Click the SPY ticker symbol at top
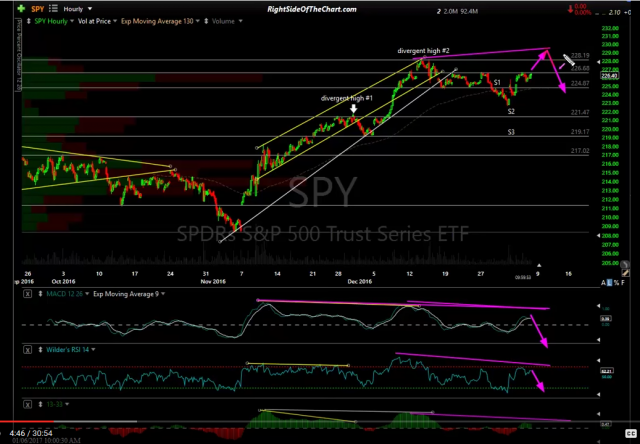 37,9
